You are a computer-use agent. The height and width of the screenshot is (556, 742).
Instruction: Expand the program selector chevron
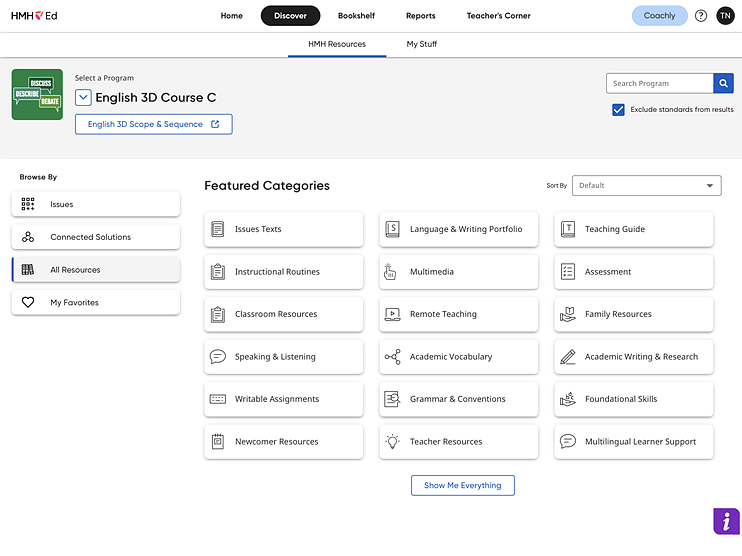(x=83, y=98)
